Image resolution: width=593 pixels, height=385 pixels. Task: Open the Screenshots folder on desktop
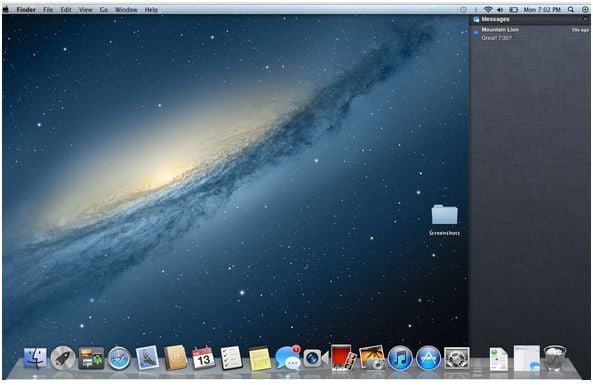pyautogui.click(x=444, y=220)
